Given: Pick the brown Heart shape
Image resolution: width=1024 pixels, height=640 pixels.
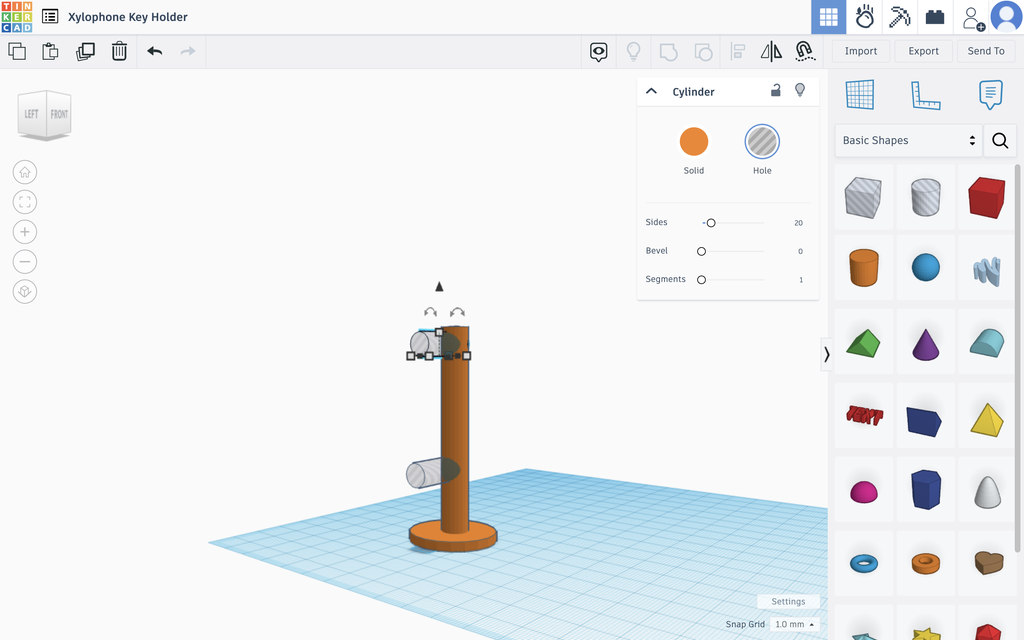Looking at the screenshot, I should point(989,562).
